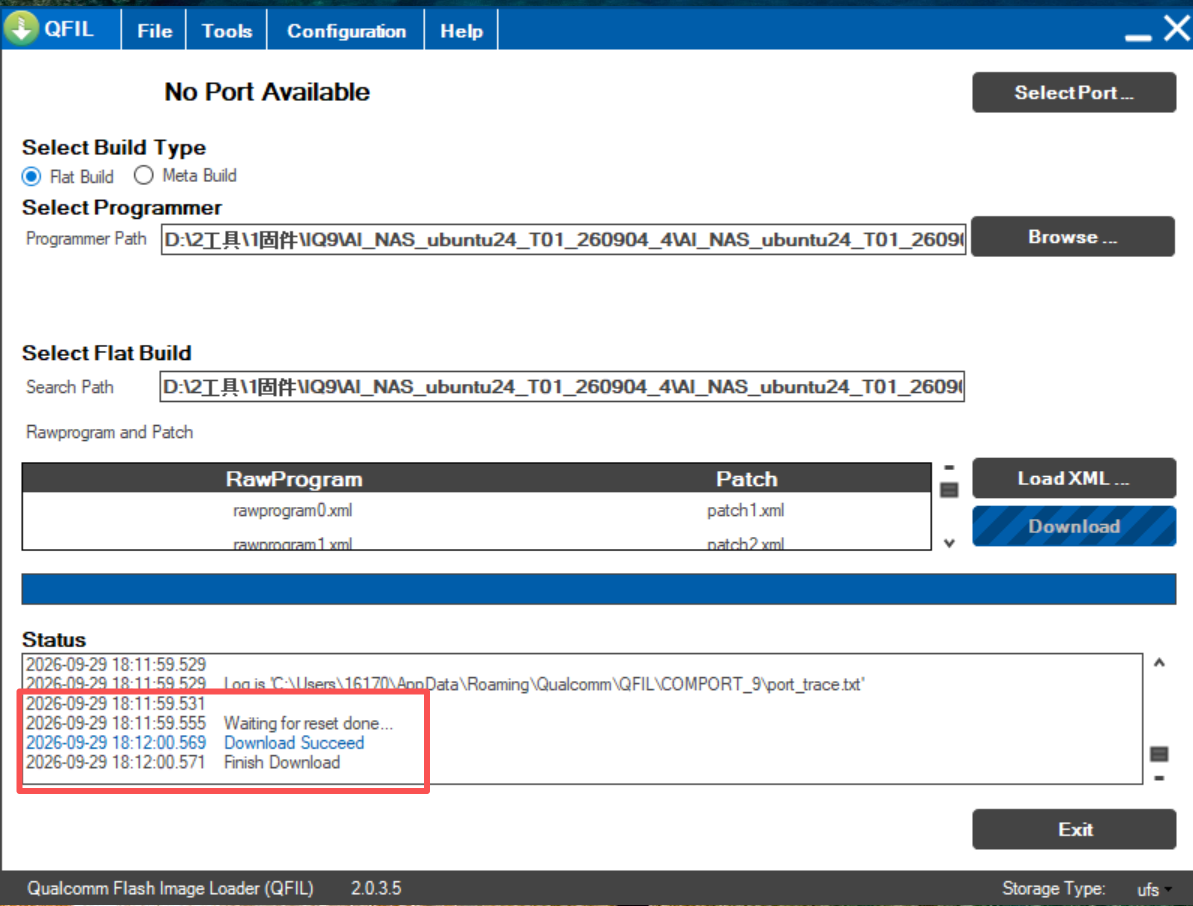Click the list icon beside the RawProgram table

[949, 489]
